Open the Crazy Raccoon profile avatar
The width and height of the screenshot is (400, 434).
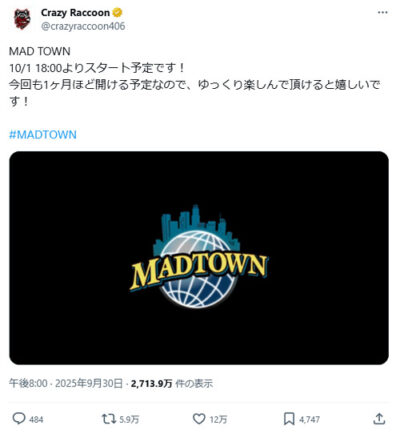click(22, 19)
